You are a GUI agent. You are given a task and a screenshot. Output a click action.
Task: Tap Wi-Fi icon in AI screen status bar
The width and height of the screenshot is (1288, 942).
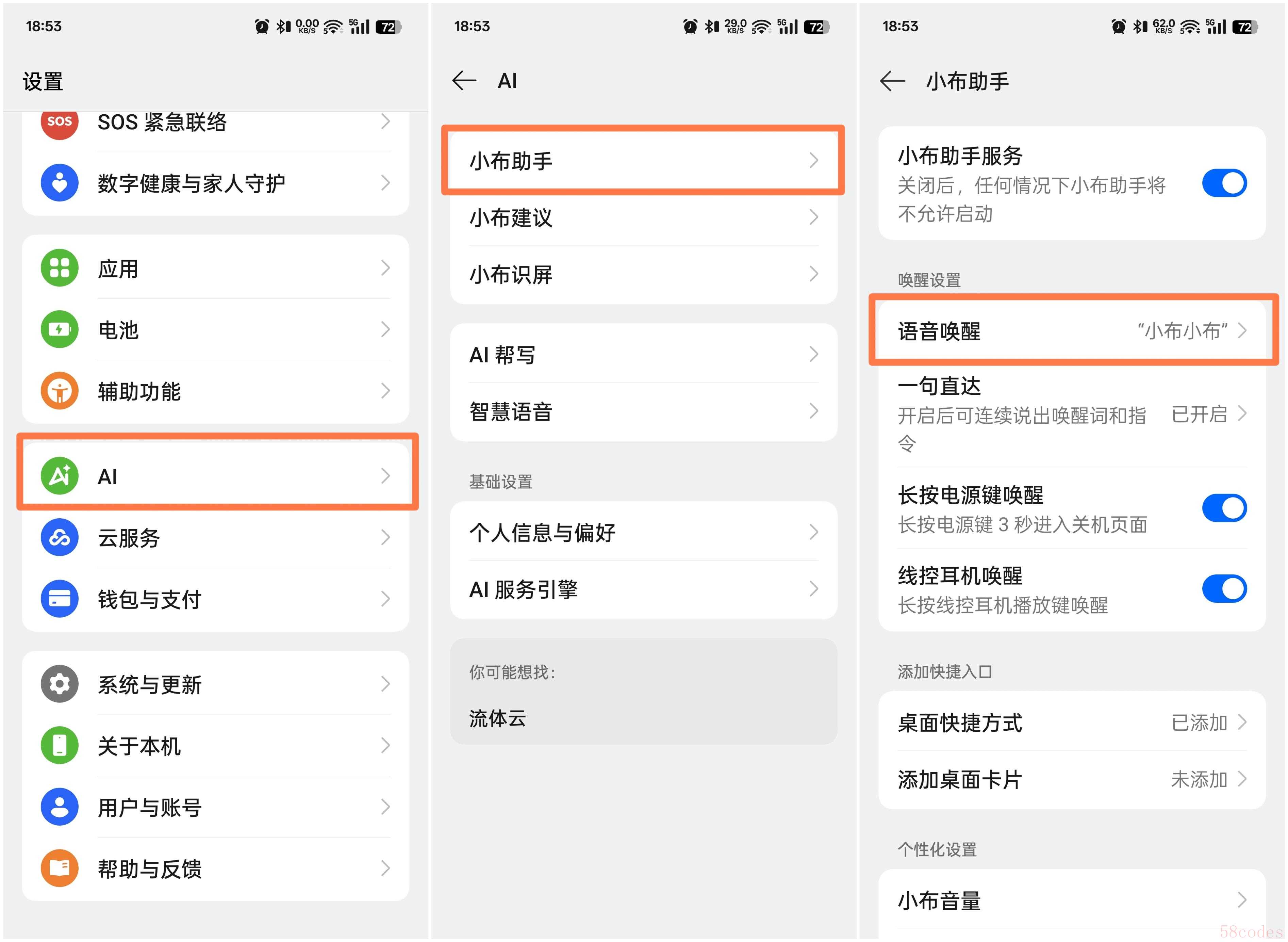click(x=761, y=27)
